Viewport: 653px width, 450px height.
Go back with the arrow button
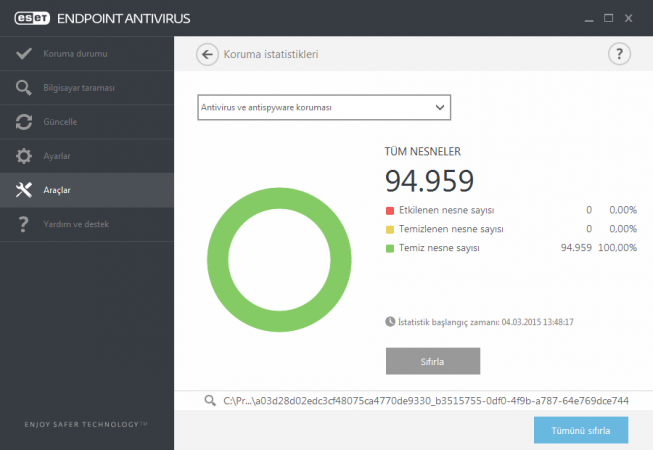point(207,54)
